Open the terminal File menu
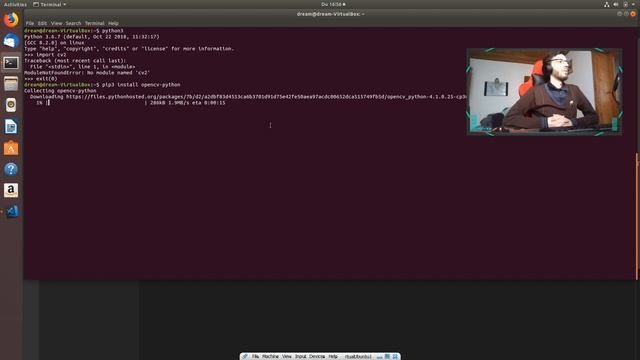 pos(30,23)
